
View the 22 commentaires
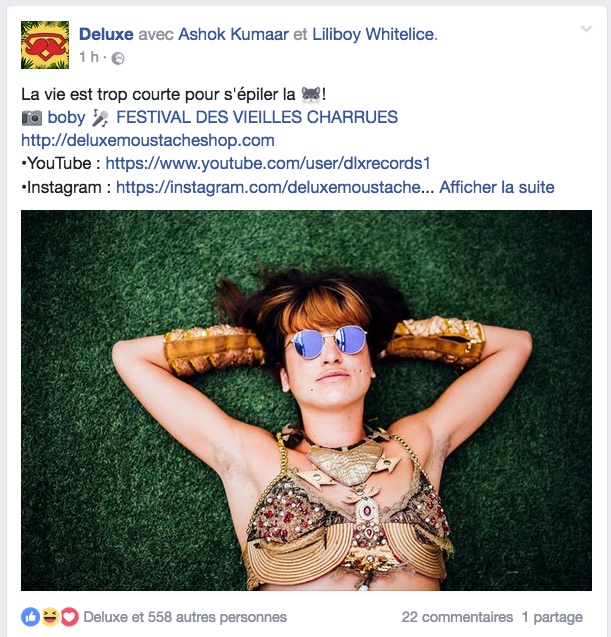457,617
